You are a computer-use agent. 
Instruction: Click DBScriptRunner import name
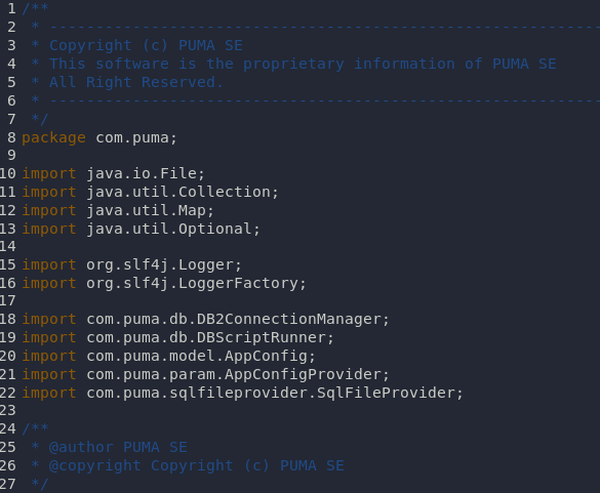click(x=261, y=338)
